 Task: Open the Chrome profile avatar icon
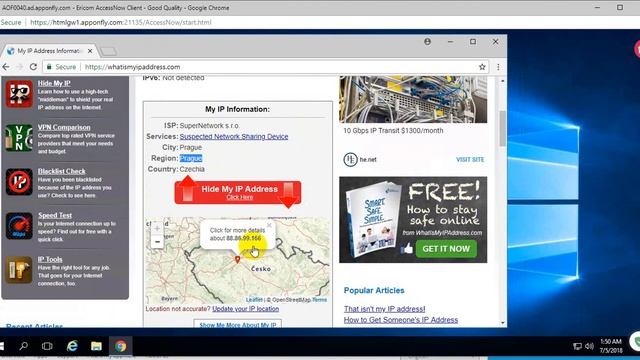[x=427, y=42]
